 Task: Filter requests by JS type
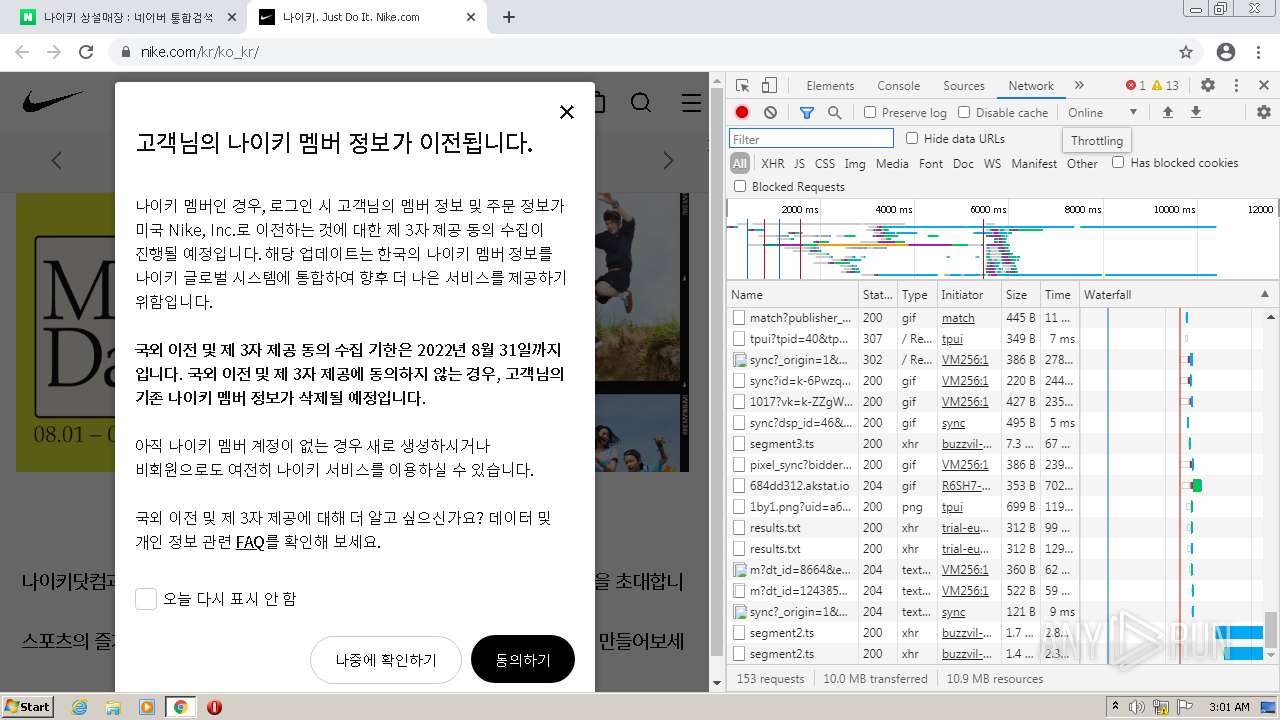pos(799,163)
